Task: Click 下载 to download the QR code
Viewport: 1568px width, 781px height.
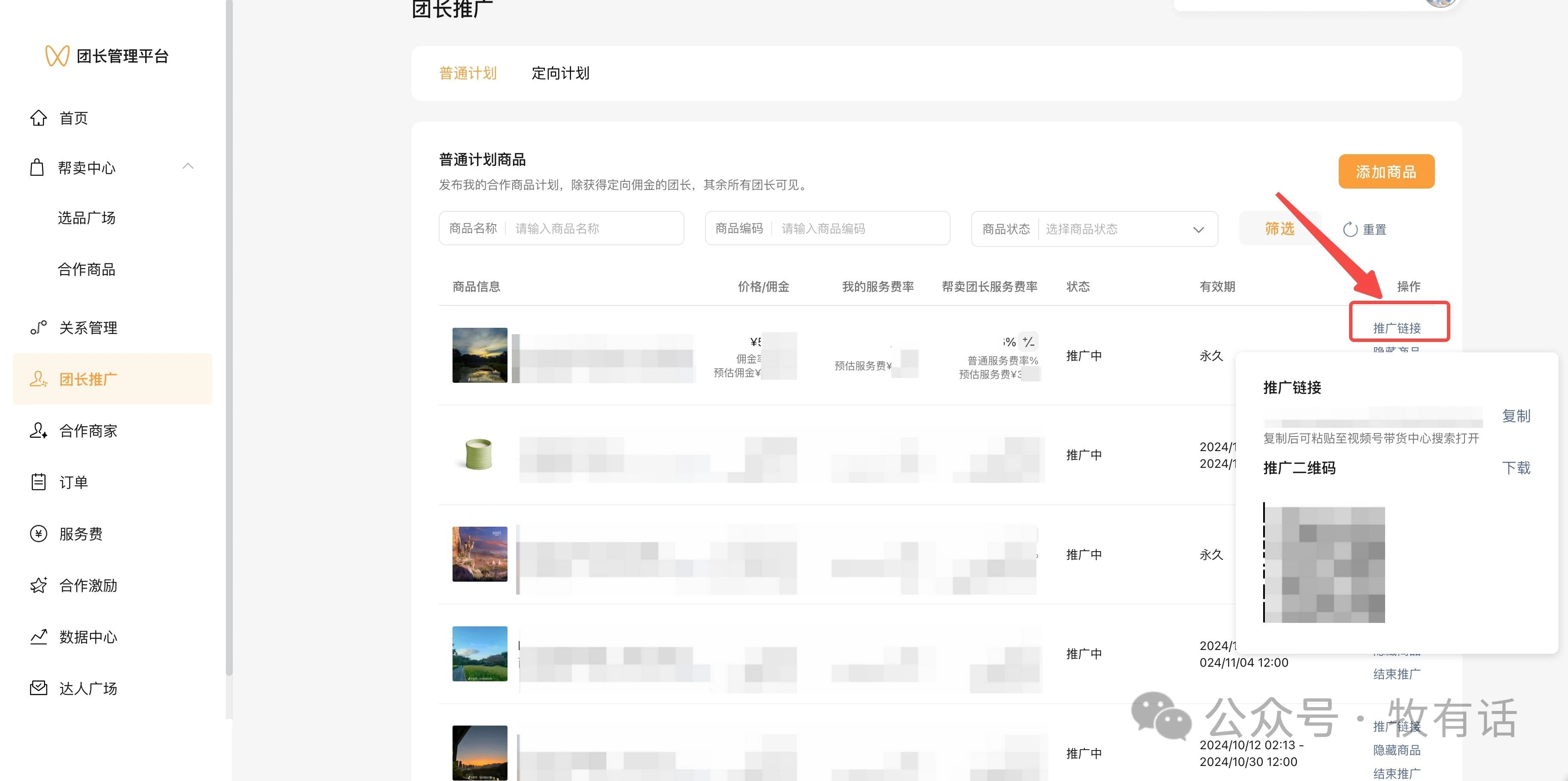Action: click(1516, 468)
